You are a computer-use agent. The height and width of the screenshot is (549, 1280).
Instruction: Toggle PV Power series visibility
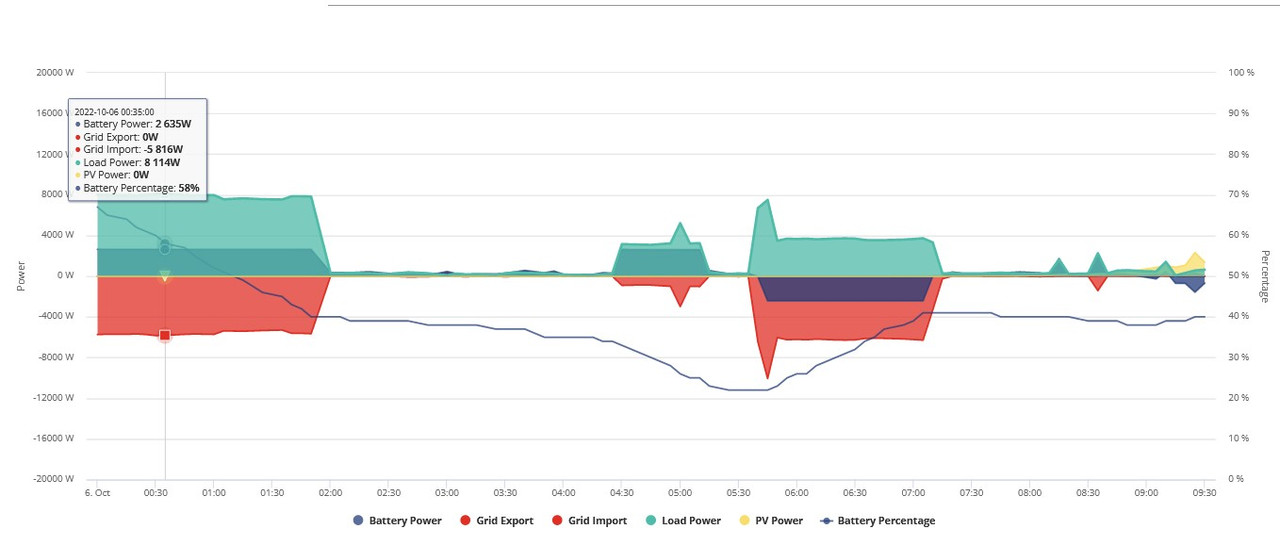tap(770, 521)
